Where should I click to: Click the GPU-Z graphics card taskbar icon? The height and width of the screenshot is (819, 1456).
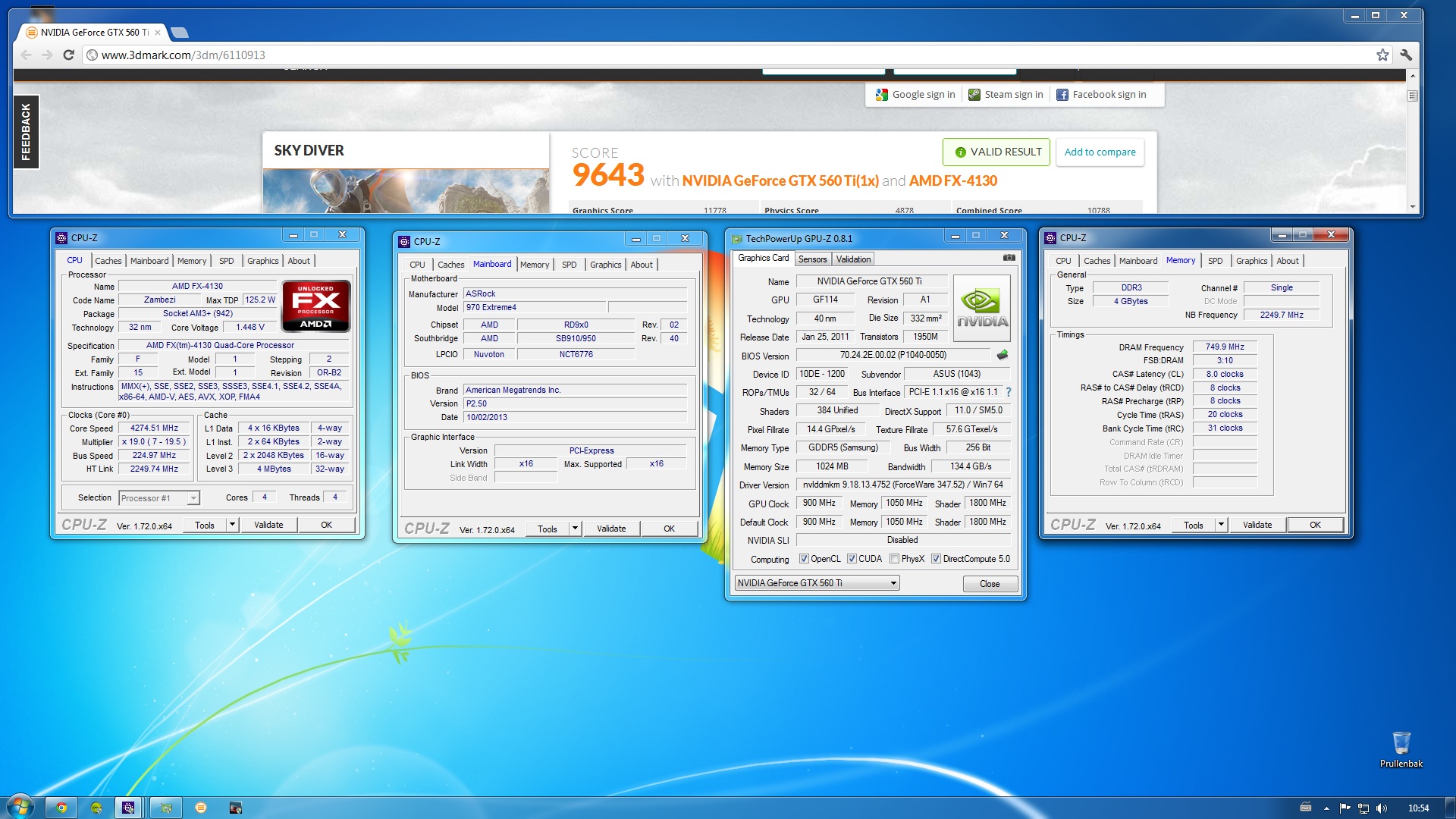[166, 808]
